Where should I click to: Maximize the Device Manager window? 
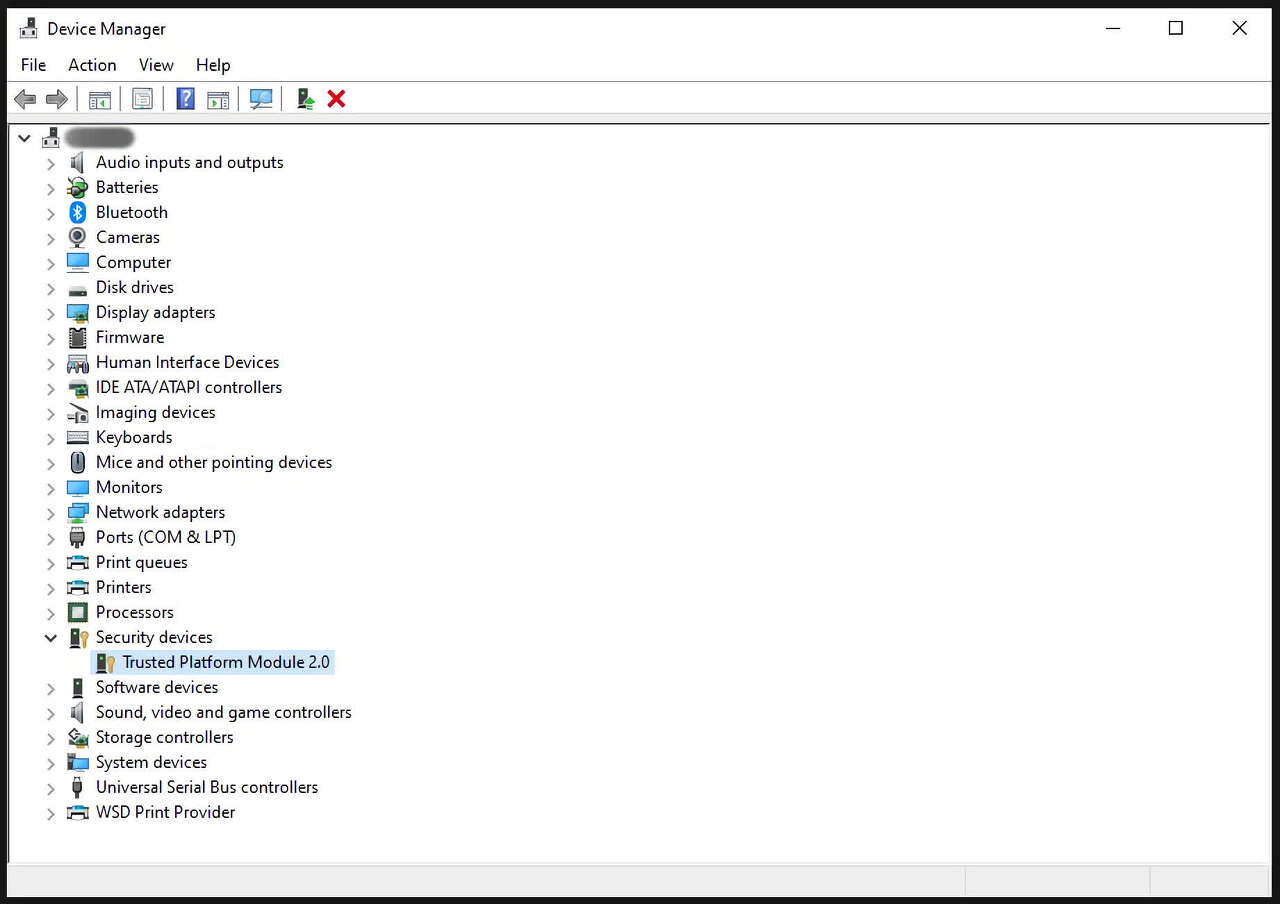point(1176,28)
